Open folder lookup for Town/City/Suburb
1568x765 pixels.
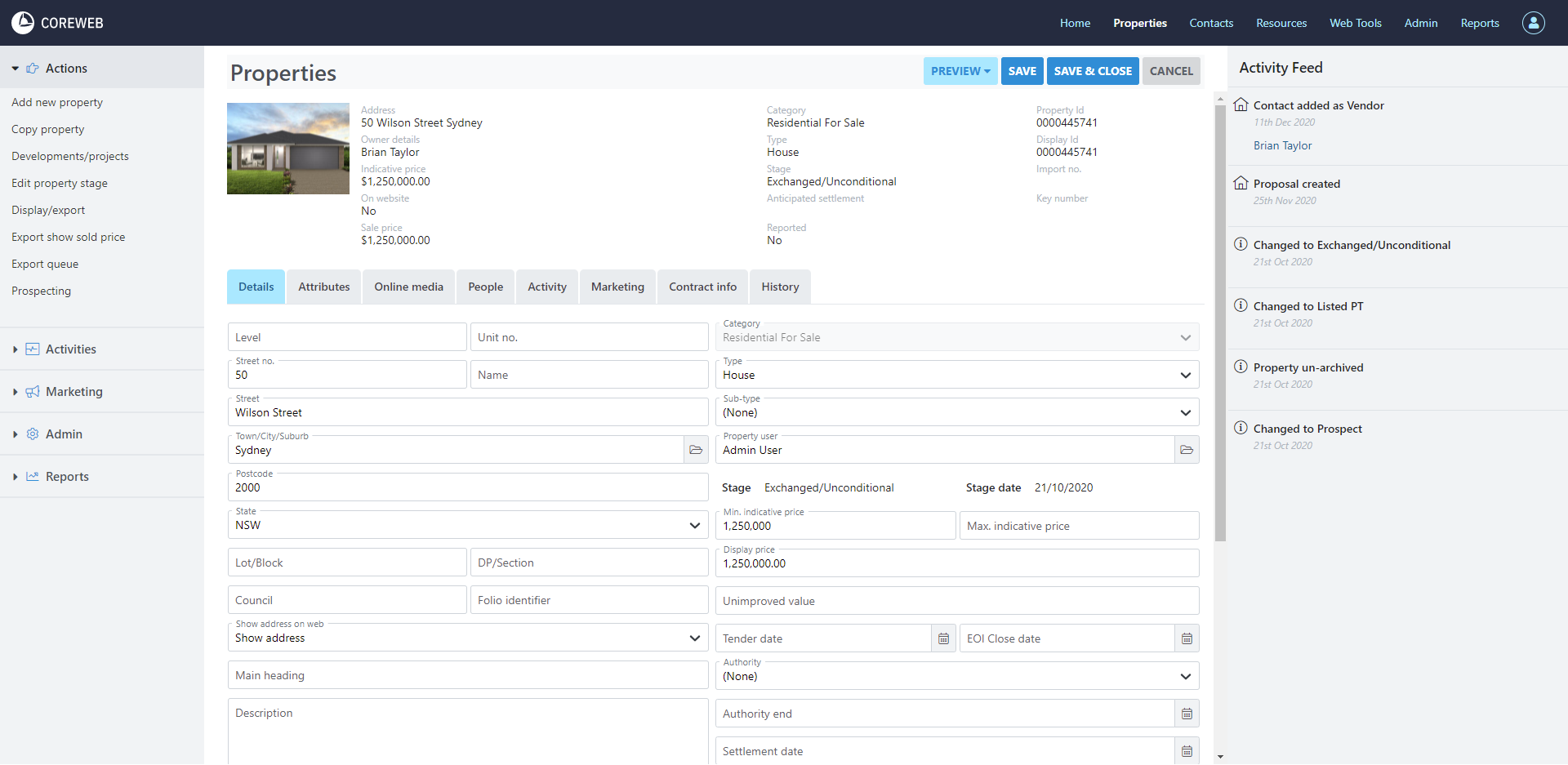[x=696, y=450]
